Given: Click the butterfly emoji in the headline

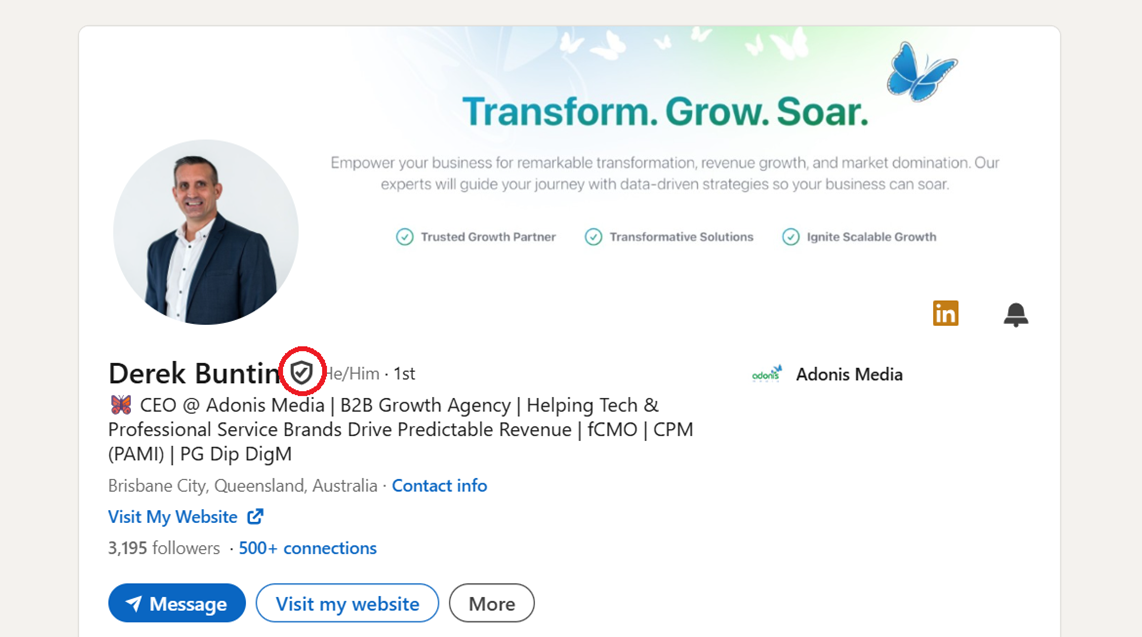Looking at the screenshot, I should coord(120,405).
